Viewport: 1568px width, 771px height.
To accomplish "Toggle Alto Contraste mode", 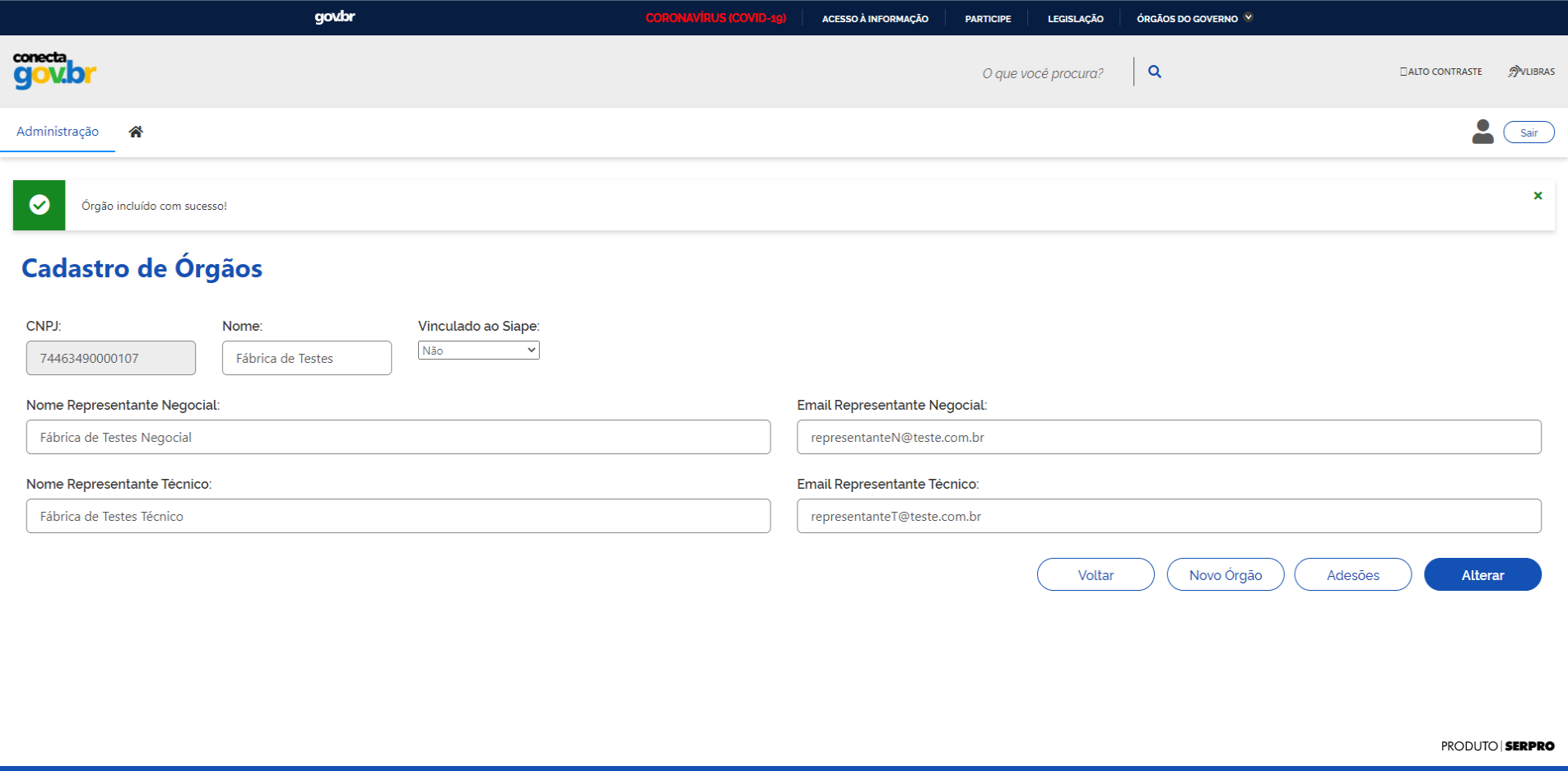I will (x=1440, y=72).
